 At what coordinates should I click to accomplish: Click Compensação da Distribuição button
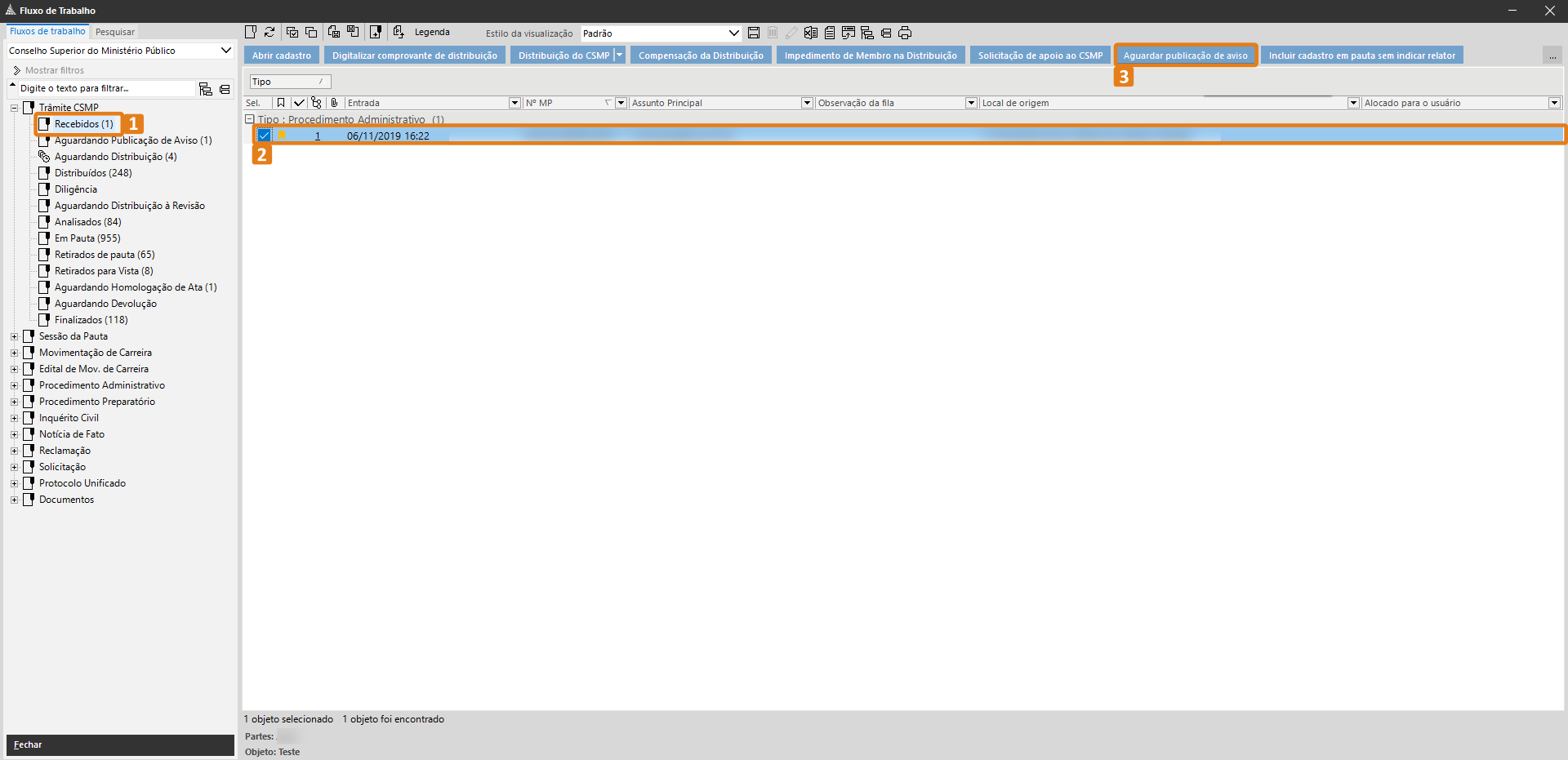(x=701, y=56)
